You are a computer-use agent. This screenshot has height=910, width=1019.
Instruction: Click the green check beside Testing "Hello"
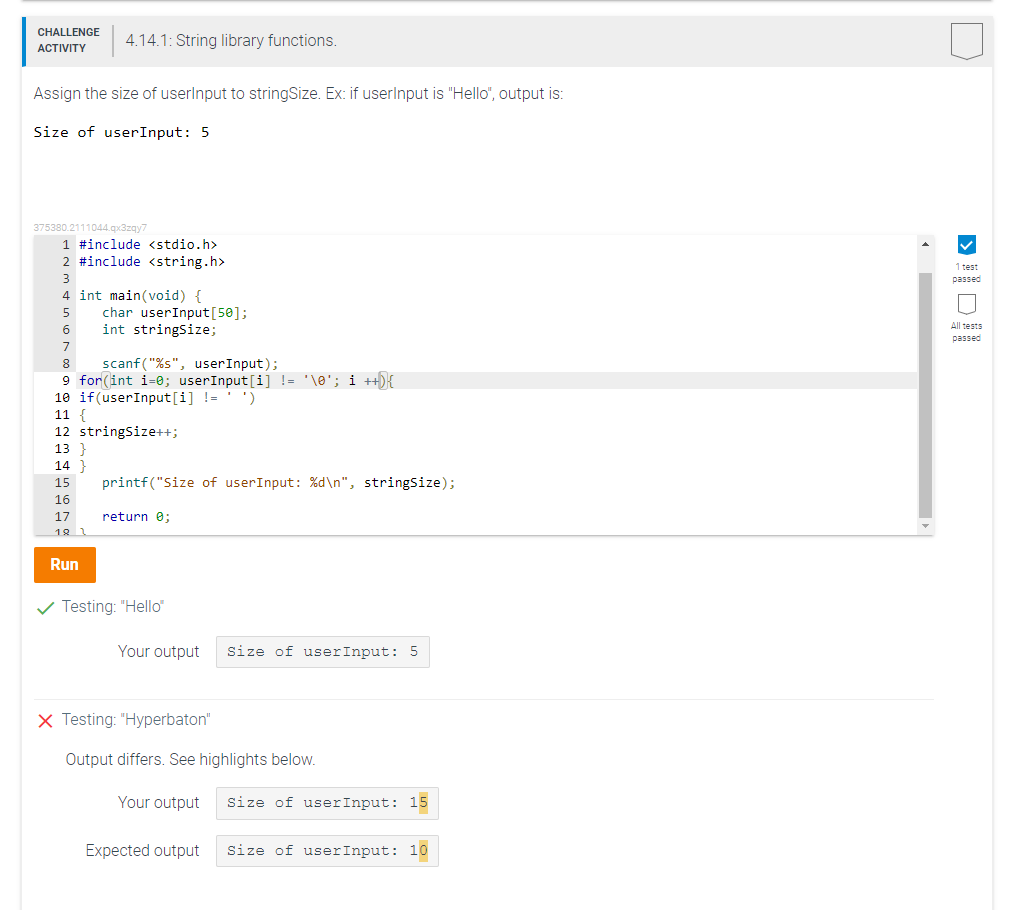pyautogui.click(x=45, y=608)
